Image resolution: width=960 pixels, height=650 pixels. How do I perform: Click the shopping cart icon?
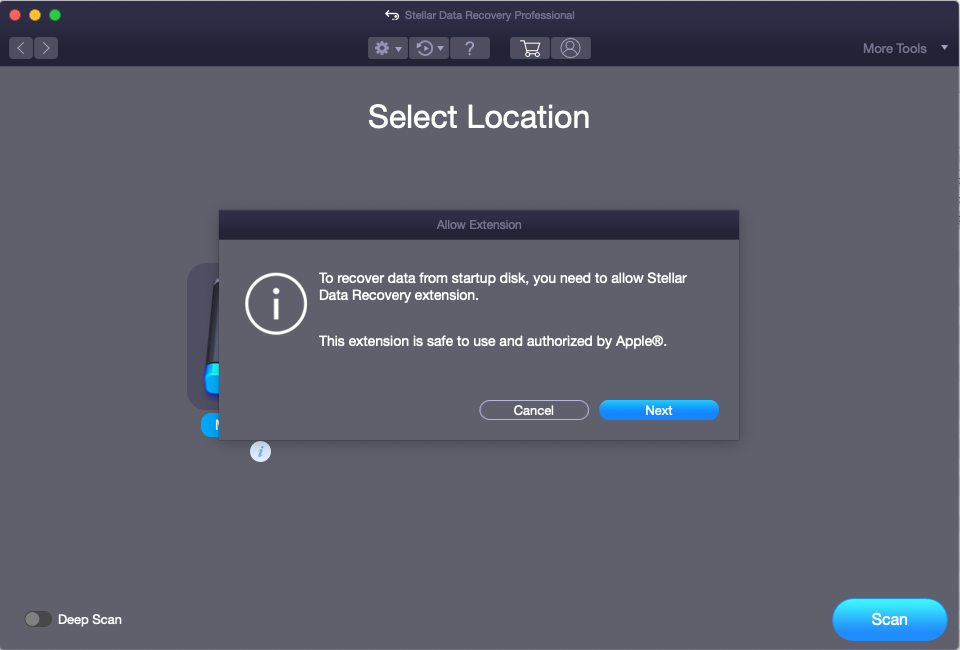click(x=530, y=48)
